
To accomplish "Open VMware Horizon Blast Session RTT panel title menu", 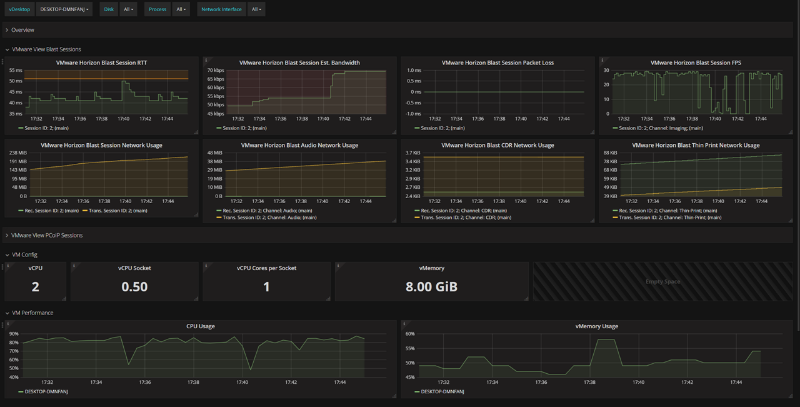I will point(102,63).
